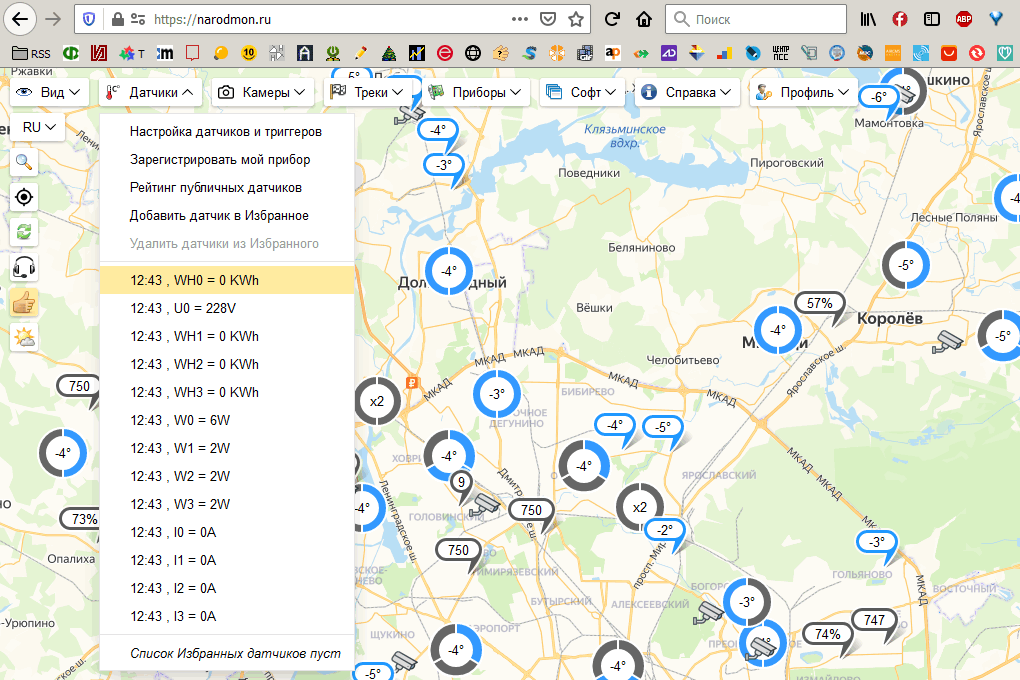Viewport: 1020px width, 680px height.
Task: Click the 750 marker near Тимирязевский
Action: [x=458, y=550]
